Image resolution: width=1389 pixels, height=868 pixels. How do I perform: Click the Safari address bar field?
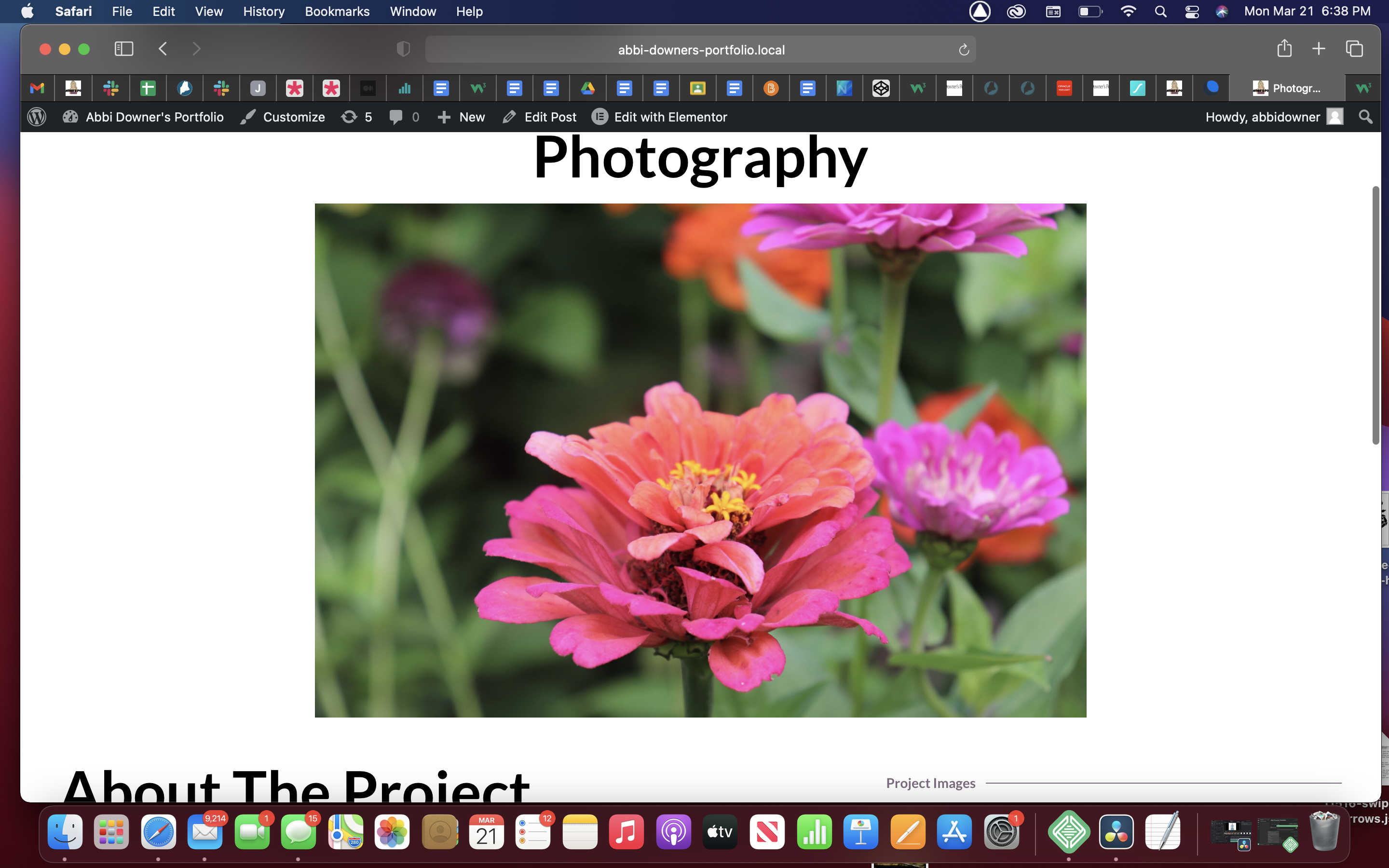coord(700,50)
